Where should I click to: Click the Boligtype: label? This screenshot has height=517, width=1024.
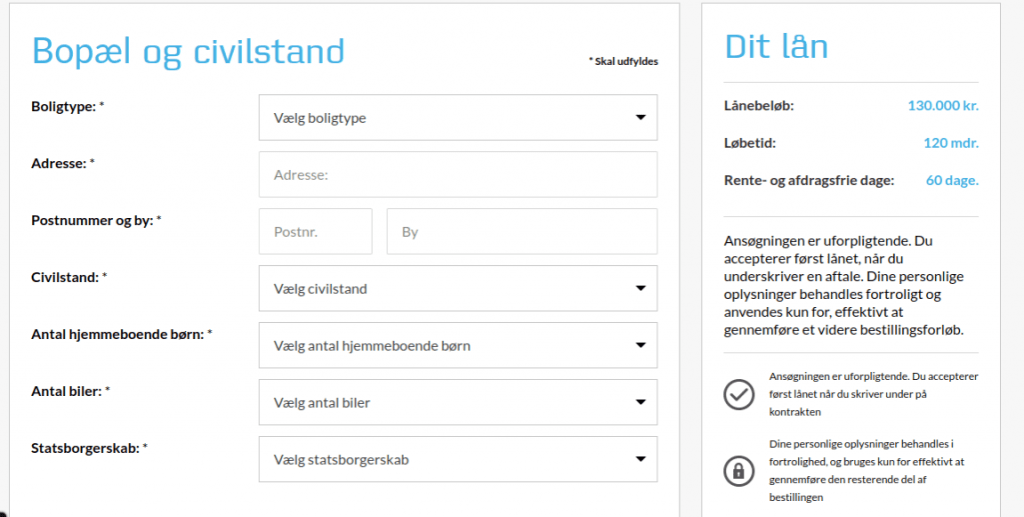[68, 106]
